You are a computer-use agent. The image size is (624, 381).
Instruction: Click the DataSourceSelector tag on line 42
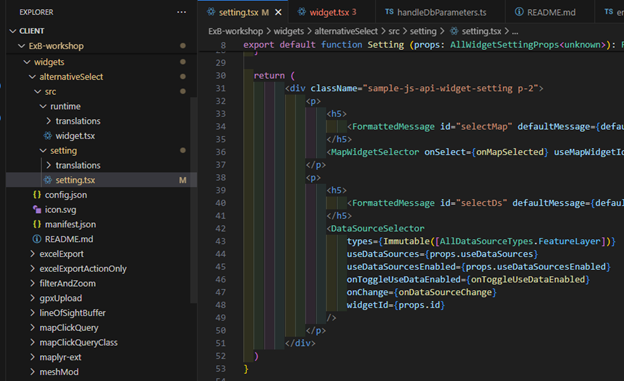[x=377, y=229]
